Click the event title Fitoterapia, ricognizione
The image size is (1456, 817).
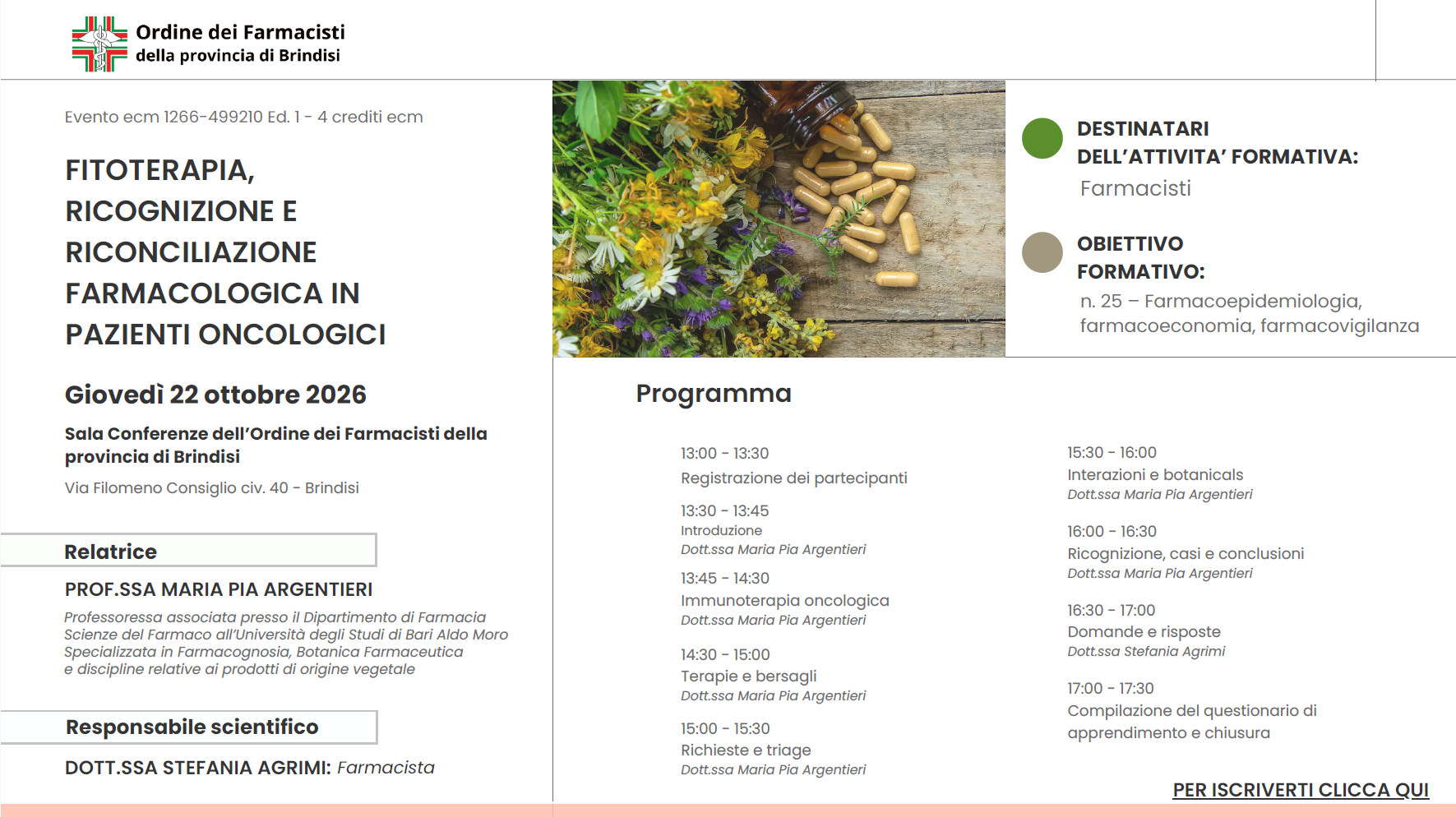[226, 252]
